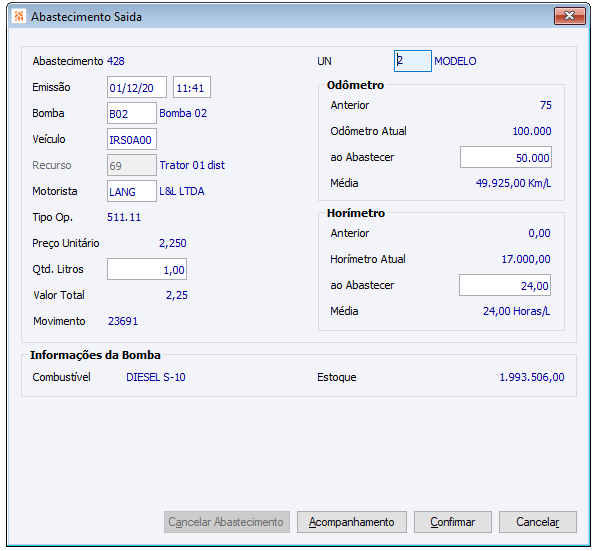594x551 pixels.
Task: Select the Trator 01 dist text
Action: pos(192,165)
